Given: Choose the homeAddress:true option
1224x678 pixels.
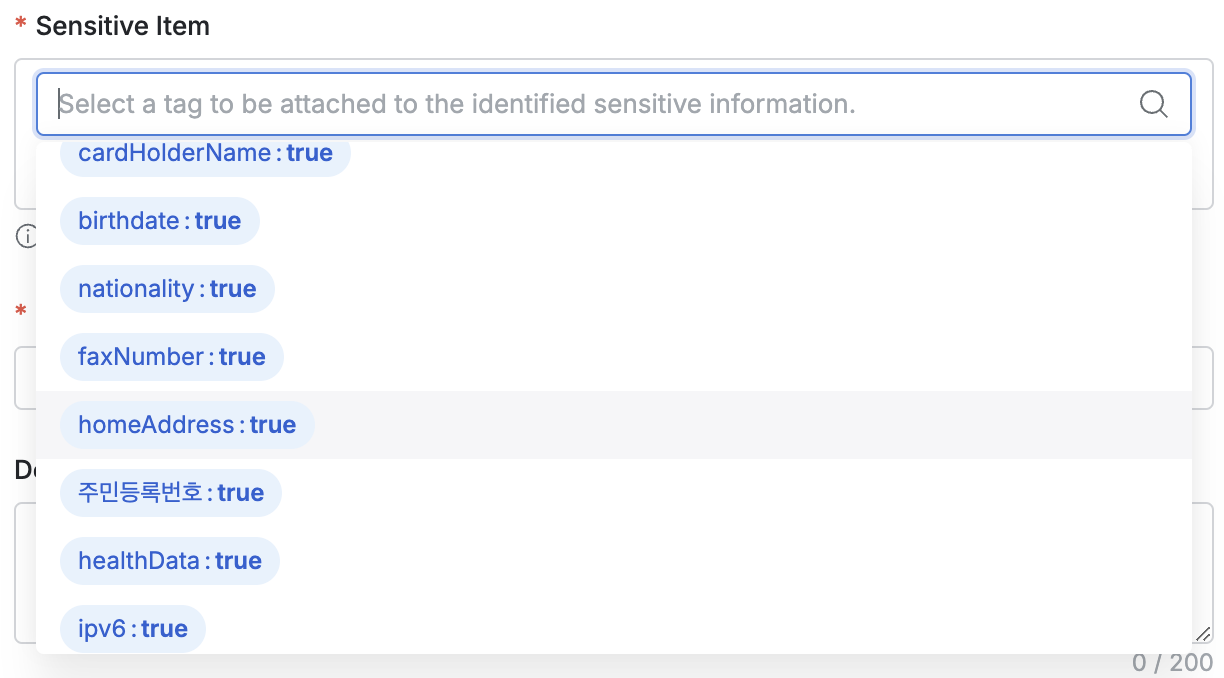Looking at the screenshot, I should click(187, 425).
